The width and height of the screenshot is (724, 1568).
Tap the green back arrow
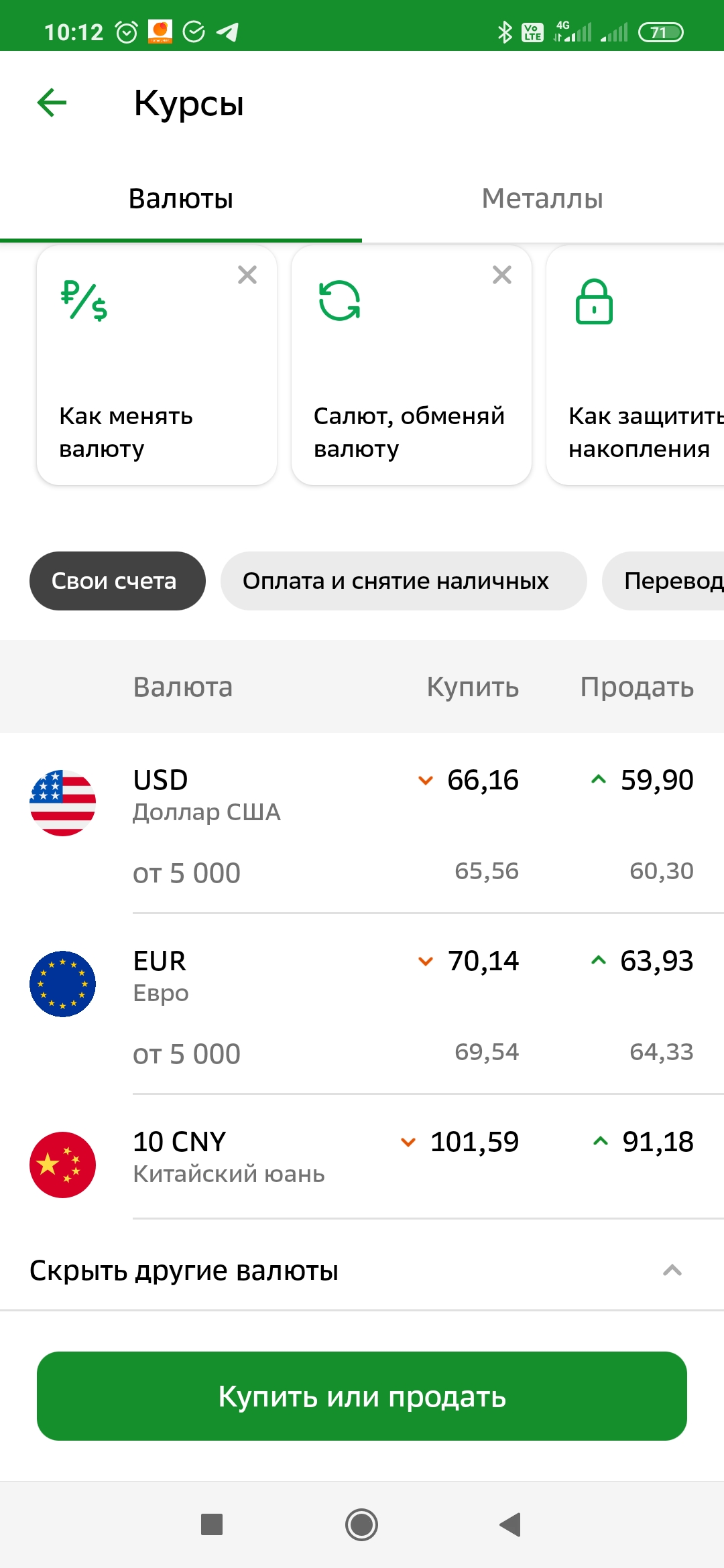coord(52,103)
